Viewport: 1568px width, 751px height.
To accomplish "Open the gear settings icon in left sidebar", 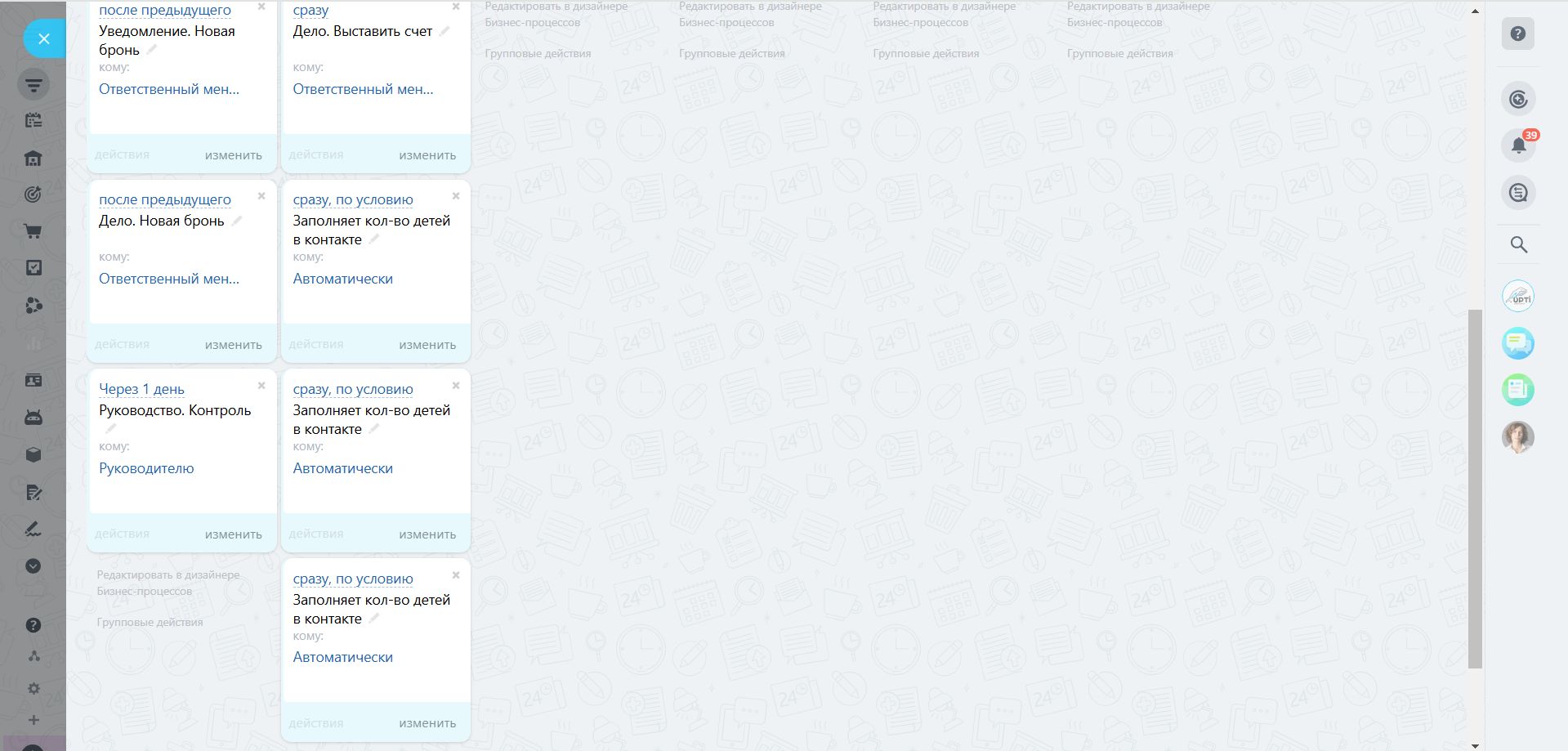I will pos(34,688).
